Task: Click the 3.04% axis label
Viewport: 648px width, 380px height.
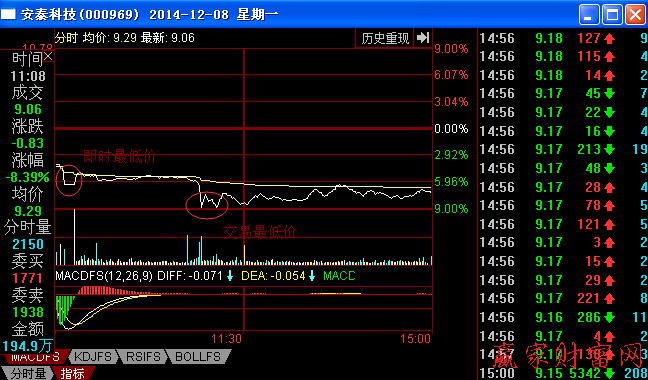Action: pos(451,102)
